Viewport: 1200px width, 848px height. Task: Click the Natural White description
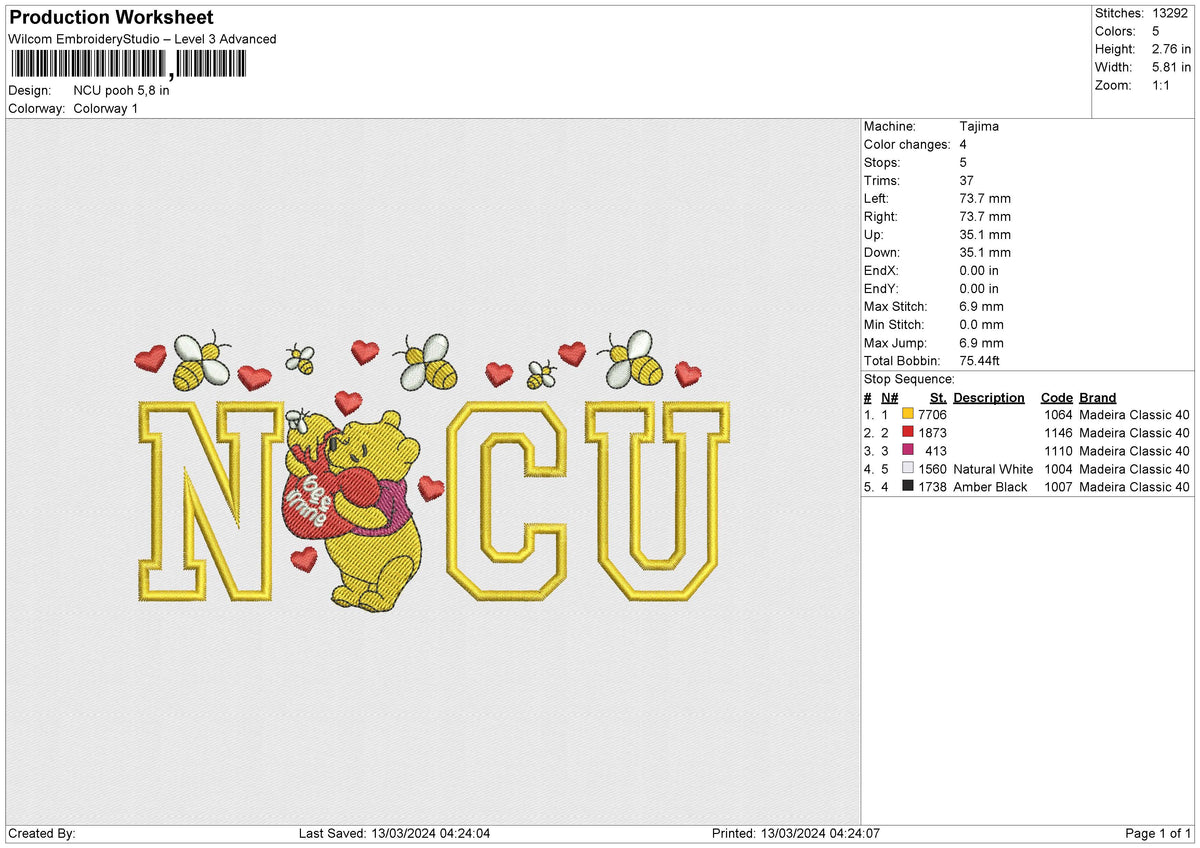[x=993, y=468]
